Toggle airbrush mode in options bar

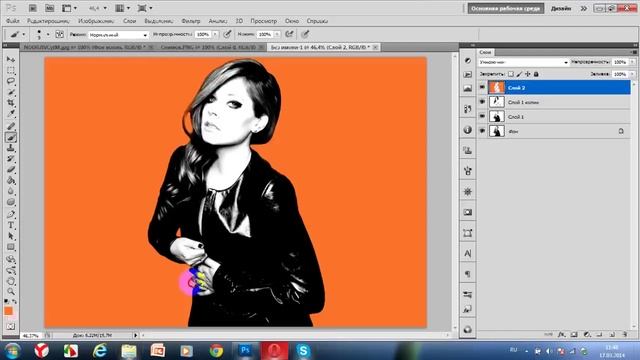point(289,34)
